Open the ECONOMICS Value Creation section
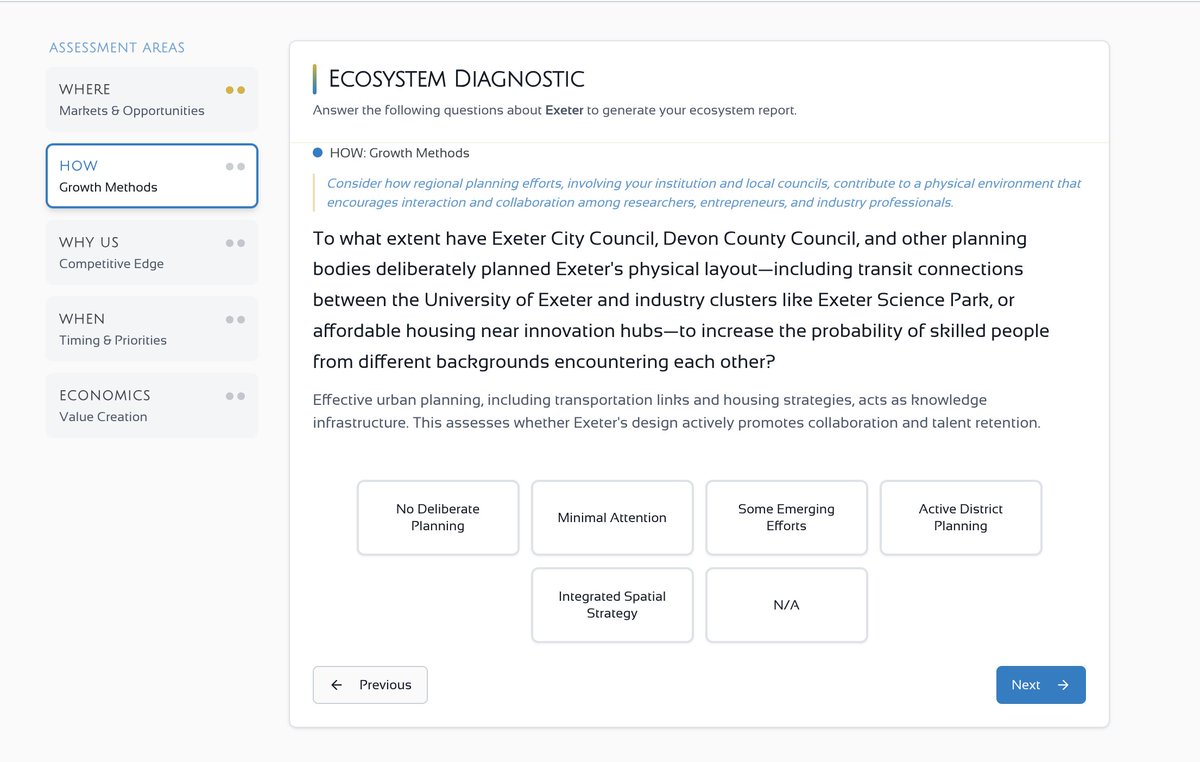 (x=151, y=405)
